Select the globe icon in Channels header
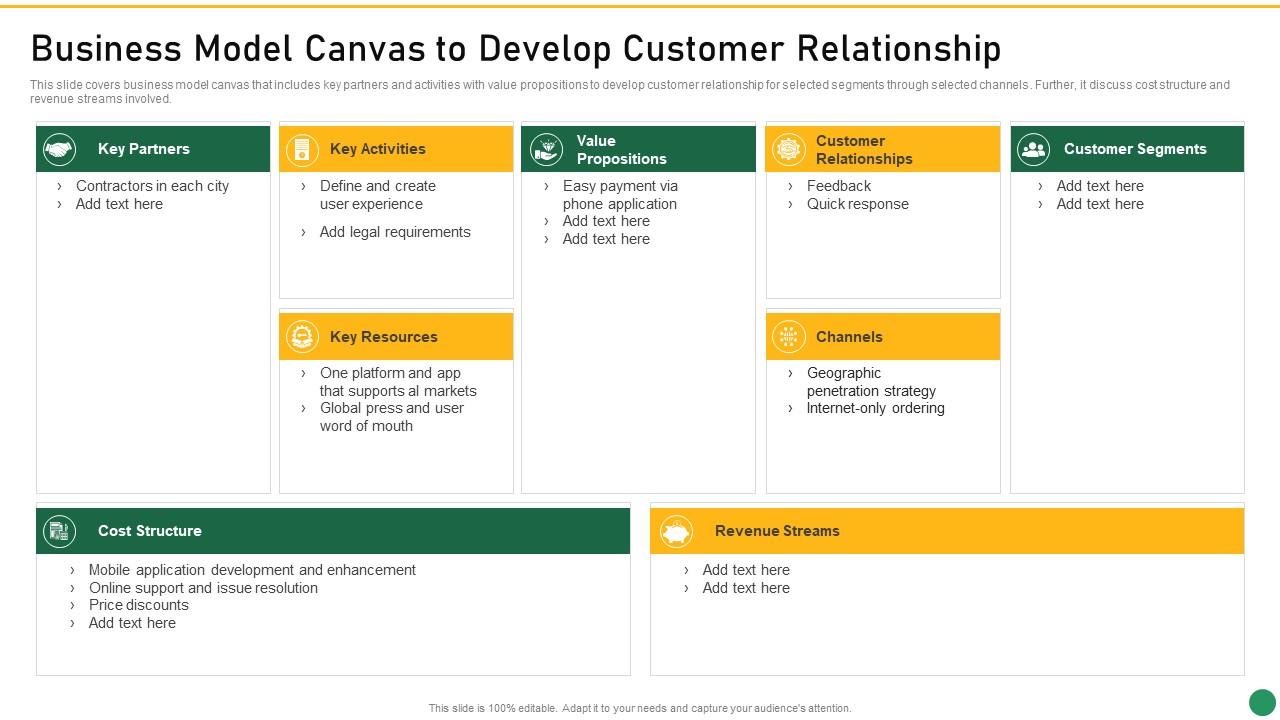 (x=790, y=337)
